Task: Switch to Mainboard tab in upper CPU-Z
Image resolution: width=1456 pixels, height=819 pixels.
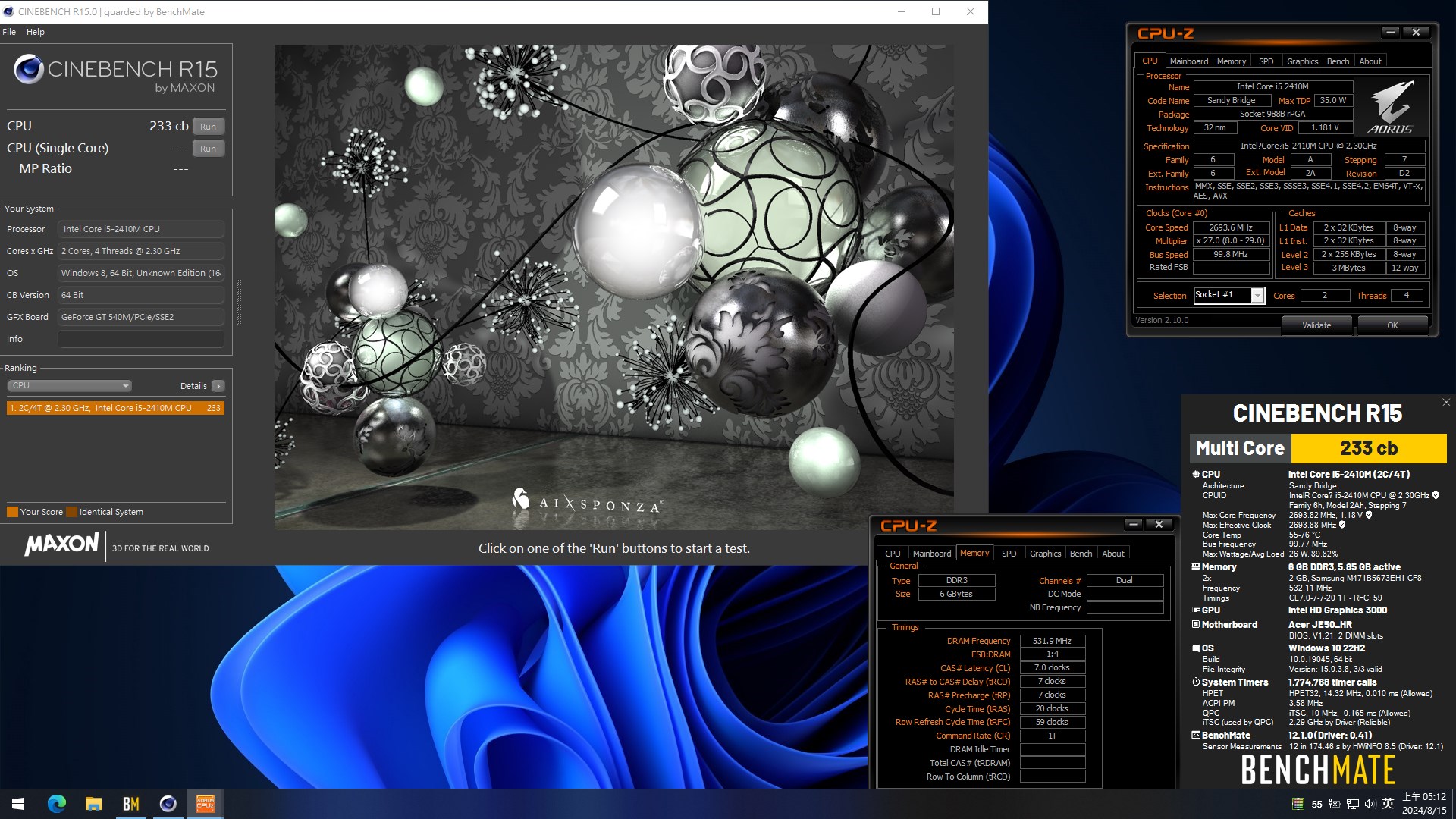Action: coord(1188,61)
